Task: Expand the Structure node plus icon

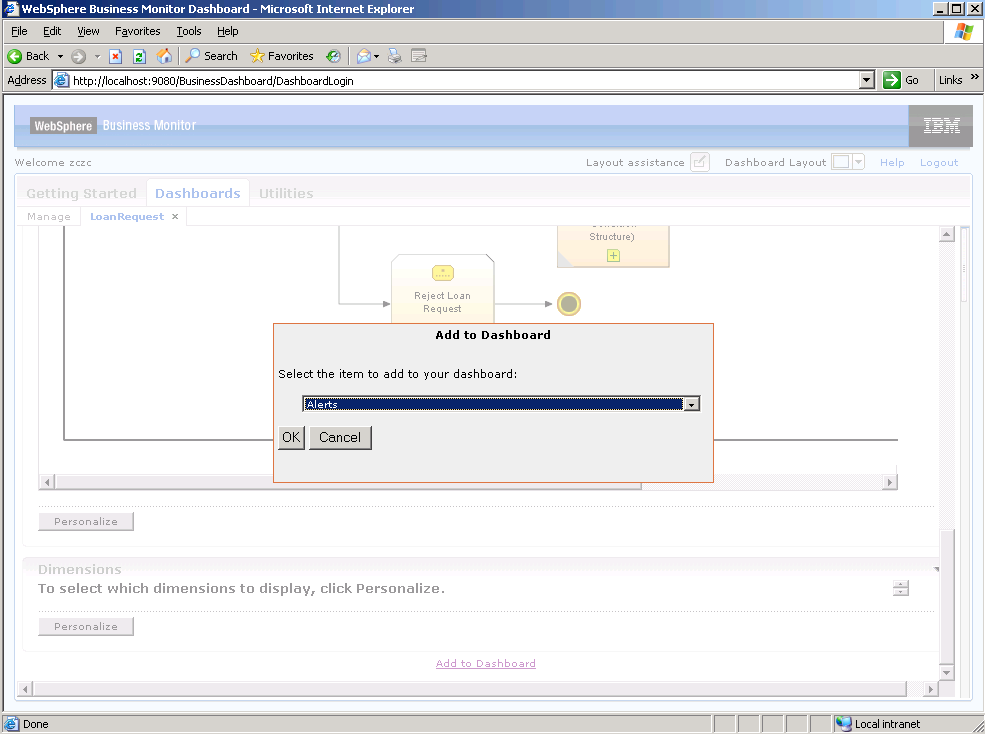Action: [613, 256]
